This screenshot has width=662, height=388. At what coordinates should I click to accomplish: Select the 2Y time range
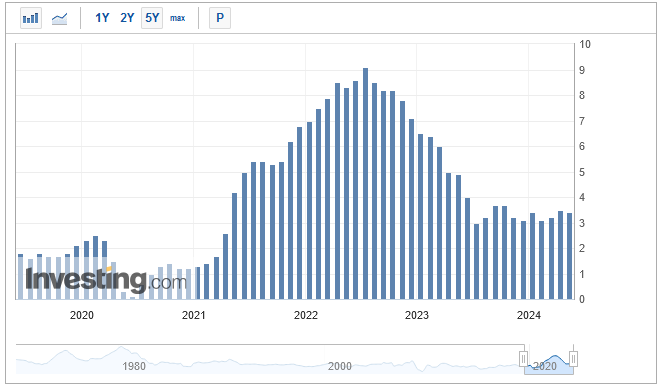click(x=127, y=18)
